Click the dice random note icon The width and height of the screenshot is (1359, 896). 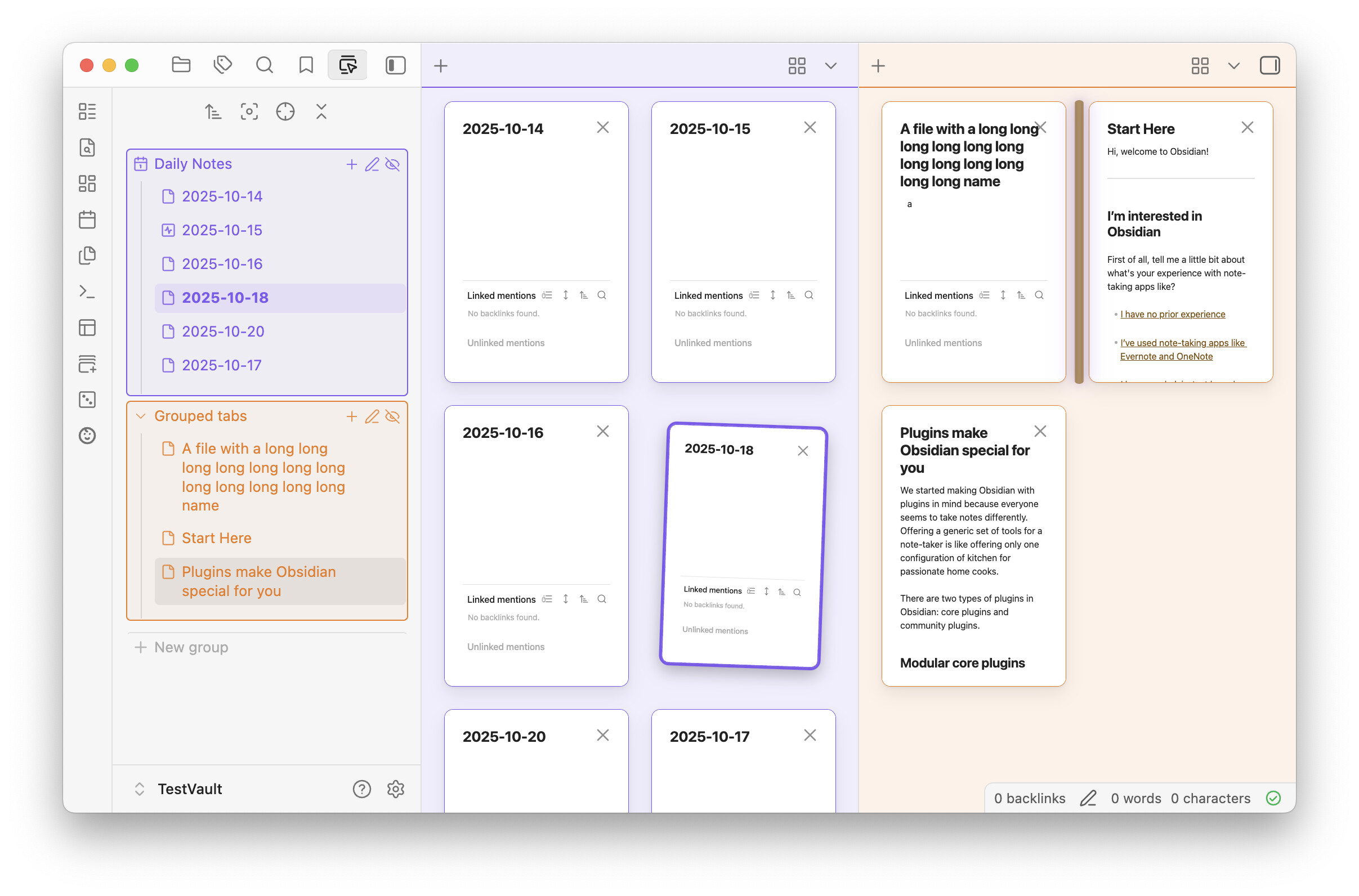(x=87, y=400)
